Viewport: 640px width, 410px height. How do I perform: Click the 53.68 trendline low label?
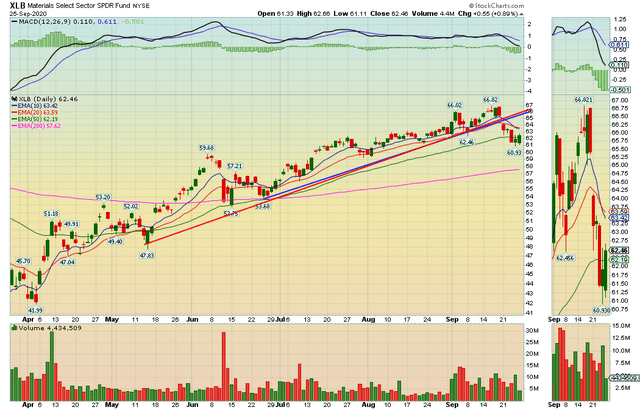click(262, 206)
